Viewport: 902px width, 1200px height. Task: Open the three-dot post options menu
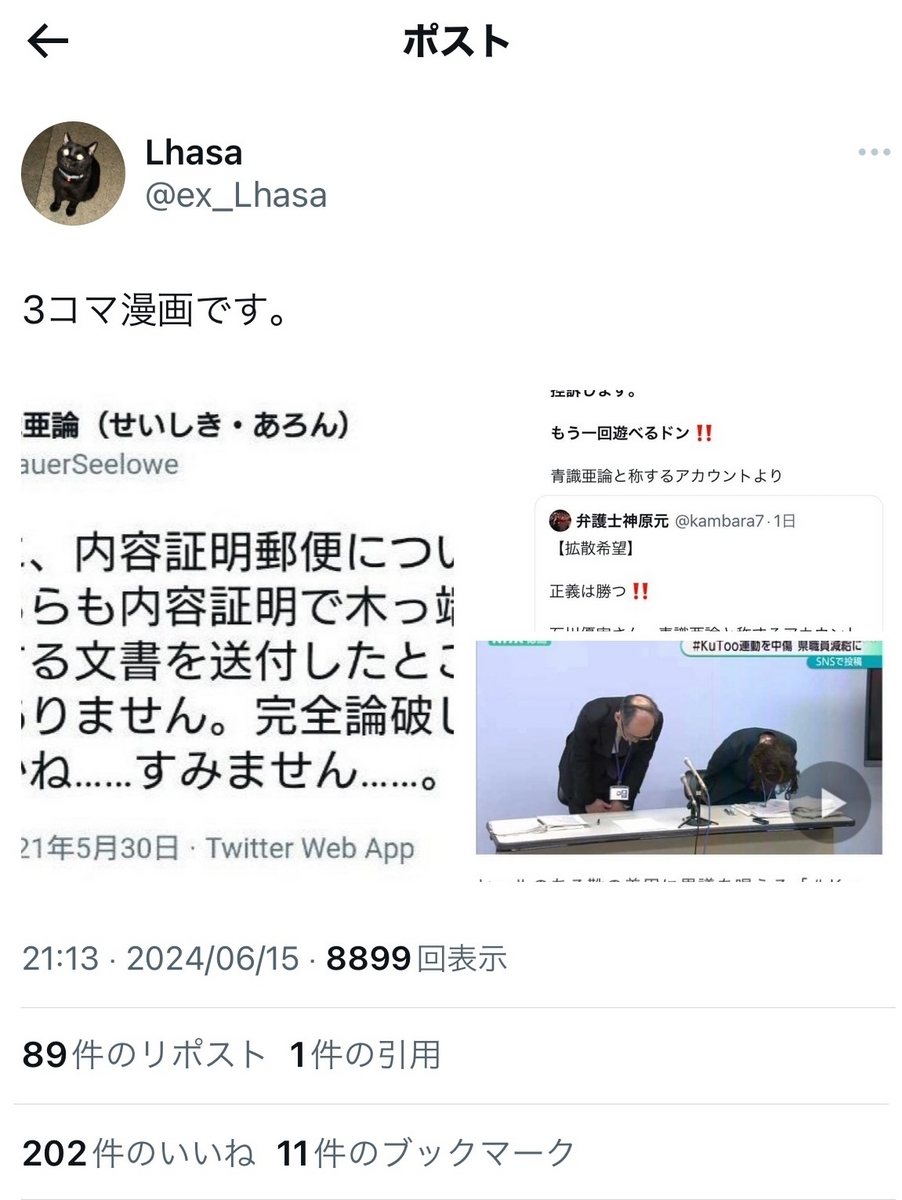pos(873,152)
